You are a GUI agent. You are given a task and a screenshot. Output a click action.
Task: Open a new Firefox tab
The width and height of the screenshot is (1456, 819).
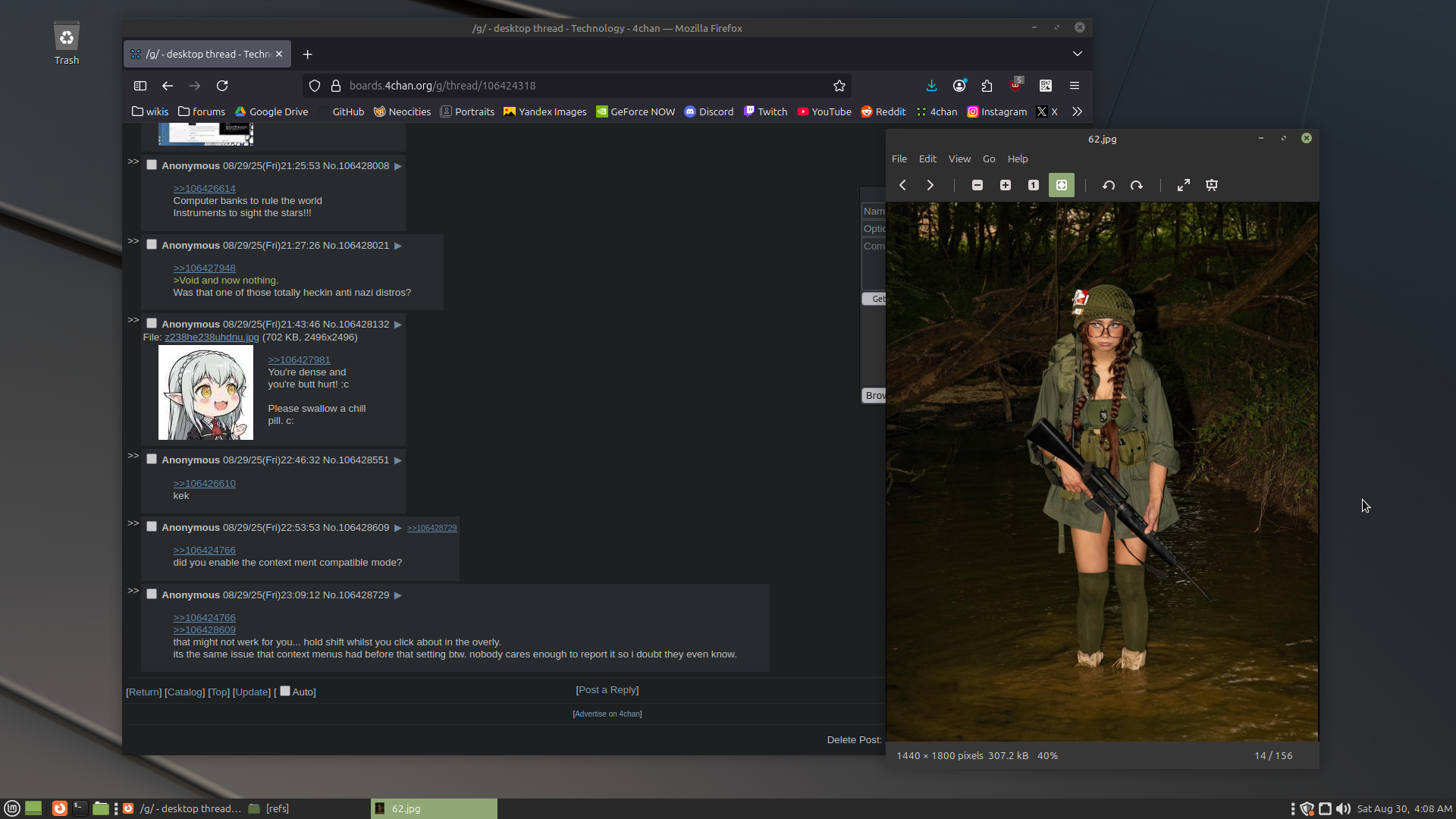tap(307, 54)
